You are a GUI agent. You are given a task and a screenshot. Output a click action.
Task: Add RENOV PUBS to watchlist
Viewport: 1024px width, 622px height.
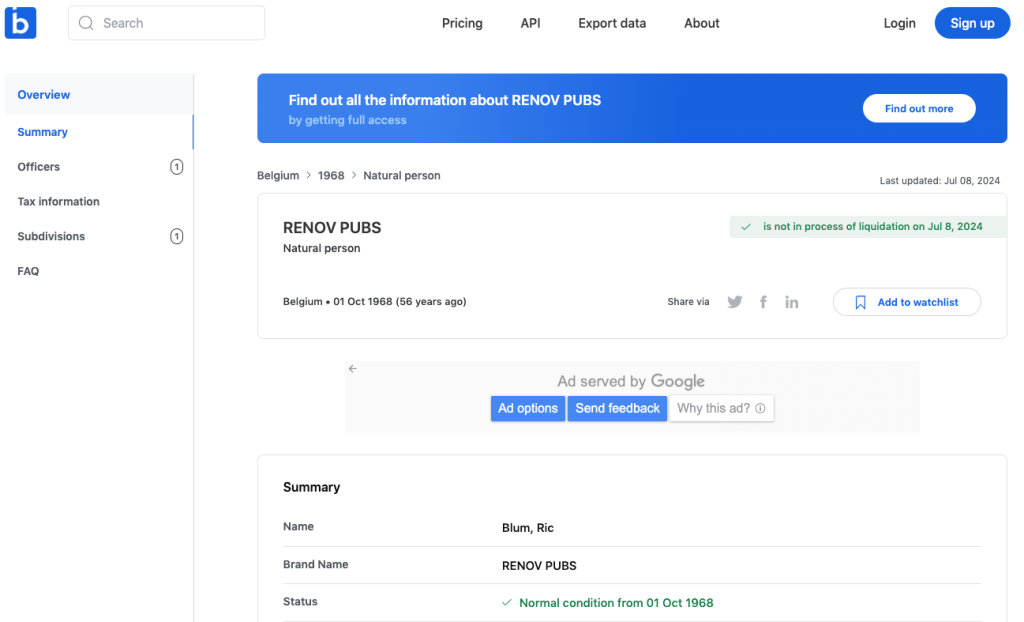(906, 302)
